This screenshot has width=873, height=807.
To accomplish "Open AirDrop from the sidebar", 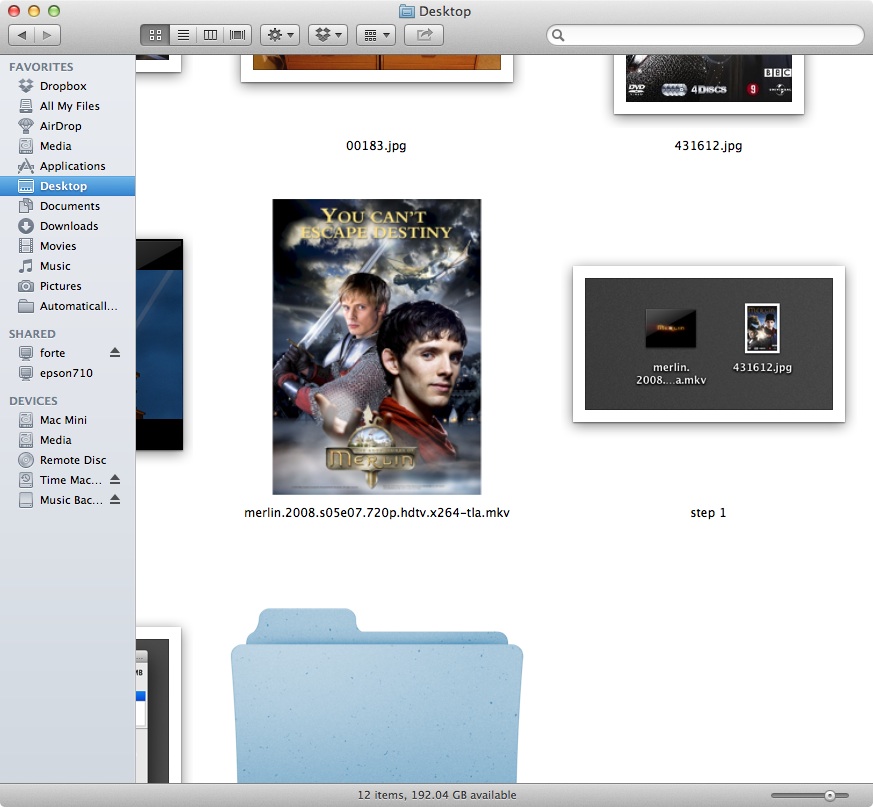I will (x=67, y=126).
